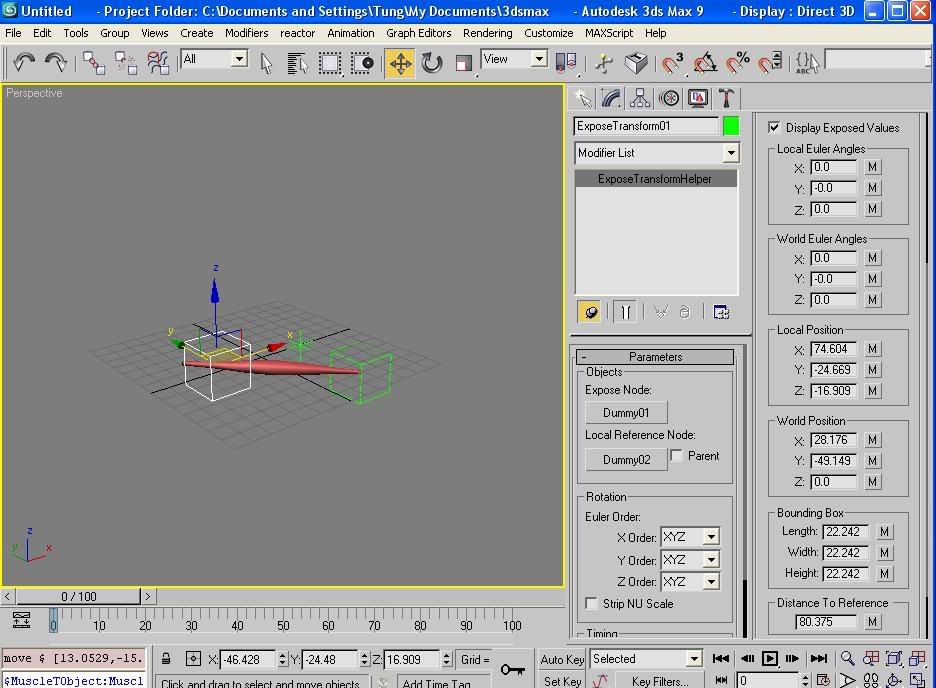Choose the Select and Scale tool
Screen dimensions: 936x688
[x=463, y=62]
